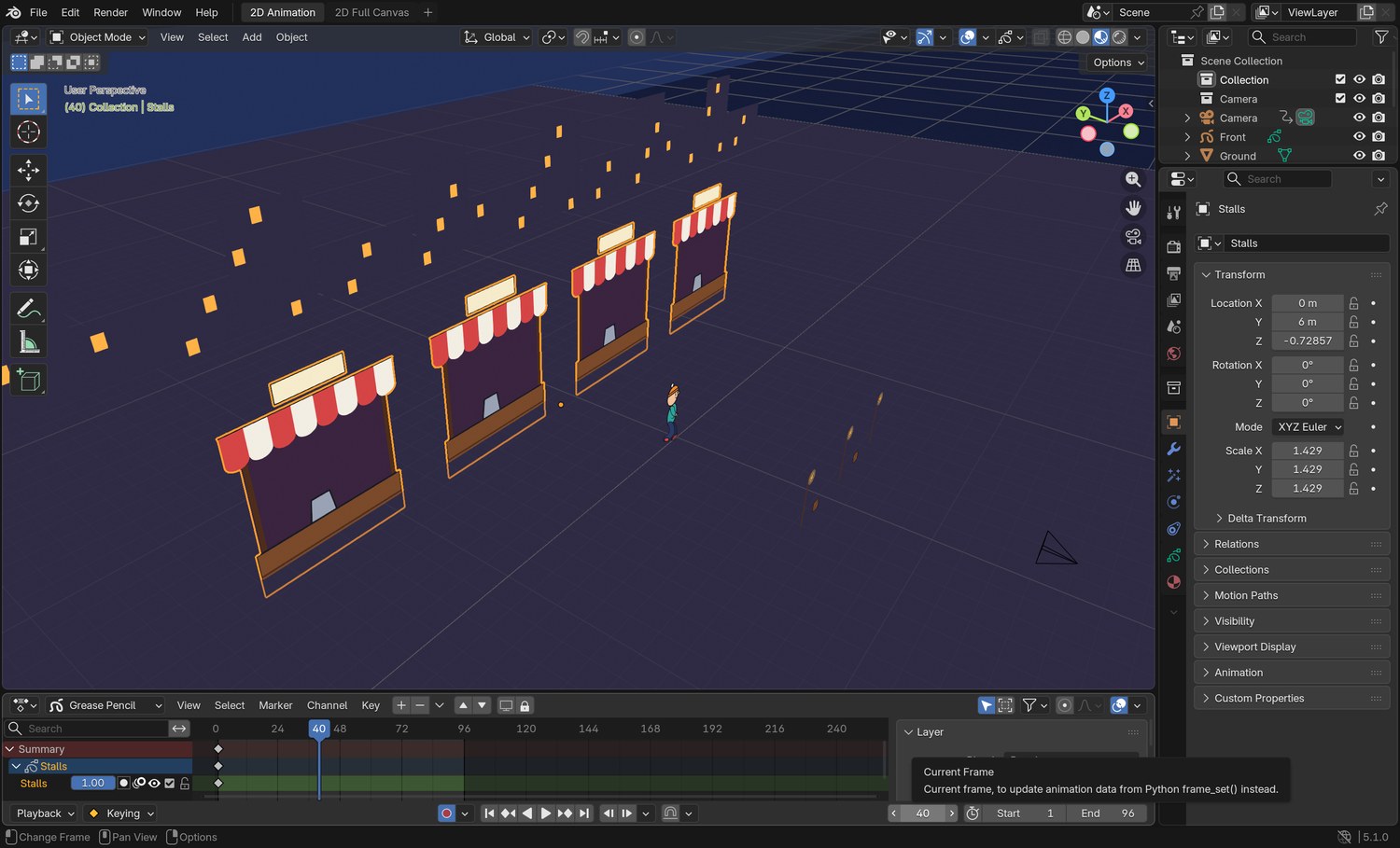Screen dimensions: 1400x848
Task: Click the zoom magnifier in viewport
Action: click(x=1133, y=179)
